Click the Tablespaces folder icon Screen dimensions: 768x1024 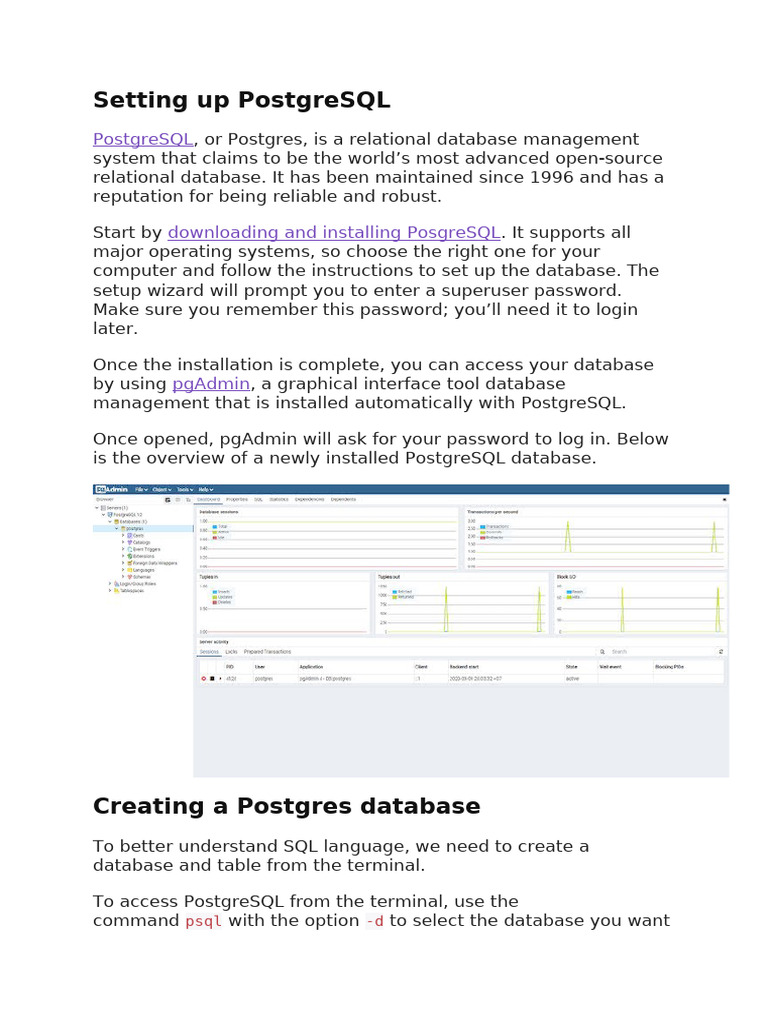[x=116, y=590]
